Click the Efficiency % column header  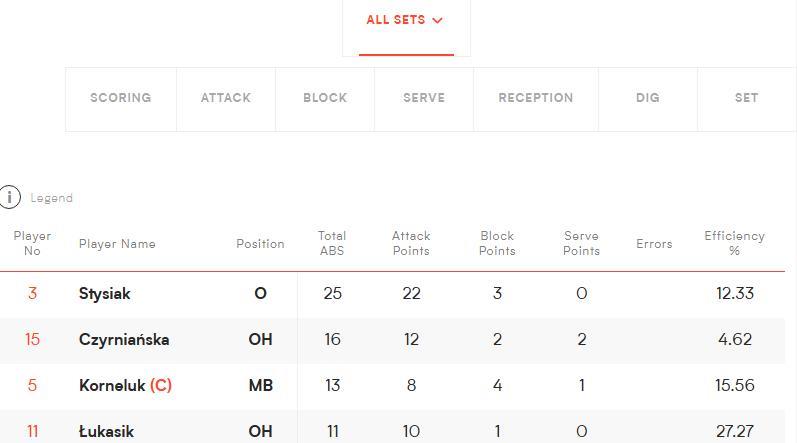coord(734,243)
